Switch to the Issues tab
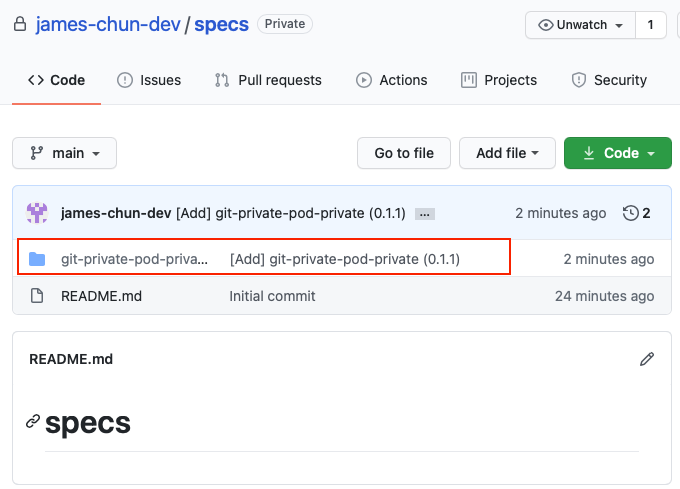Image resolution: width=680 pixels, height=489 pixels. click(149, 80)
